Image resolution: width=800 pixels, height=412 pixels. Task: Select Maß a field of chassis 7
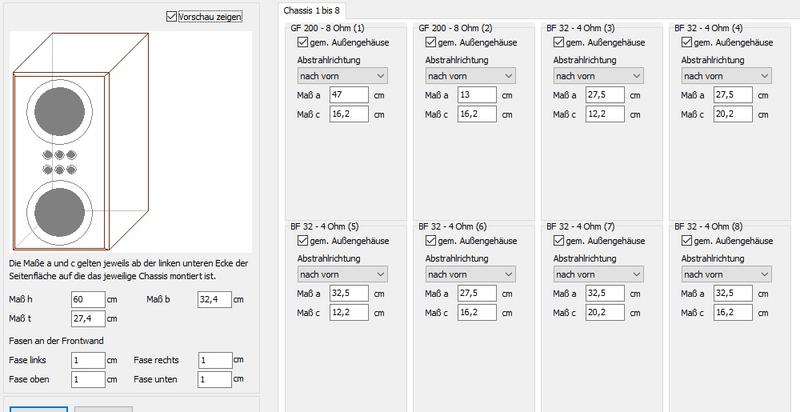pos(604,293)
